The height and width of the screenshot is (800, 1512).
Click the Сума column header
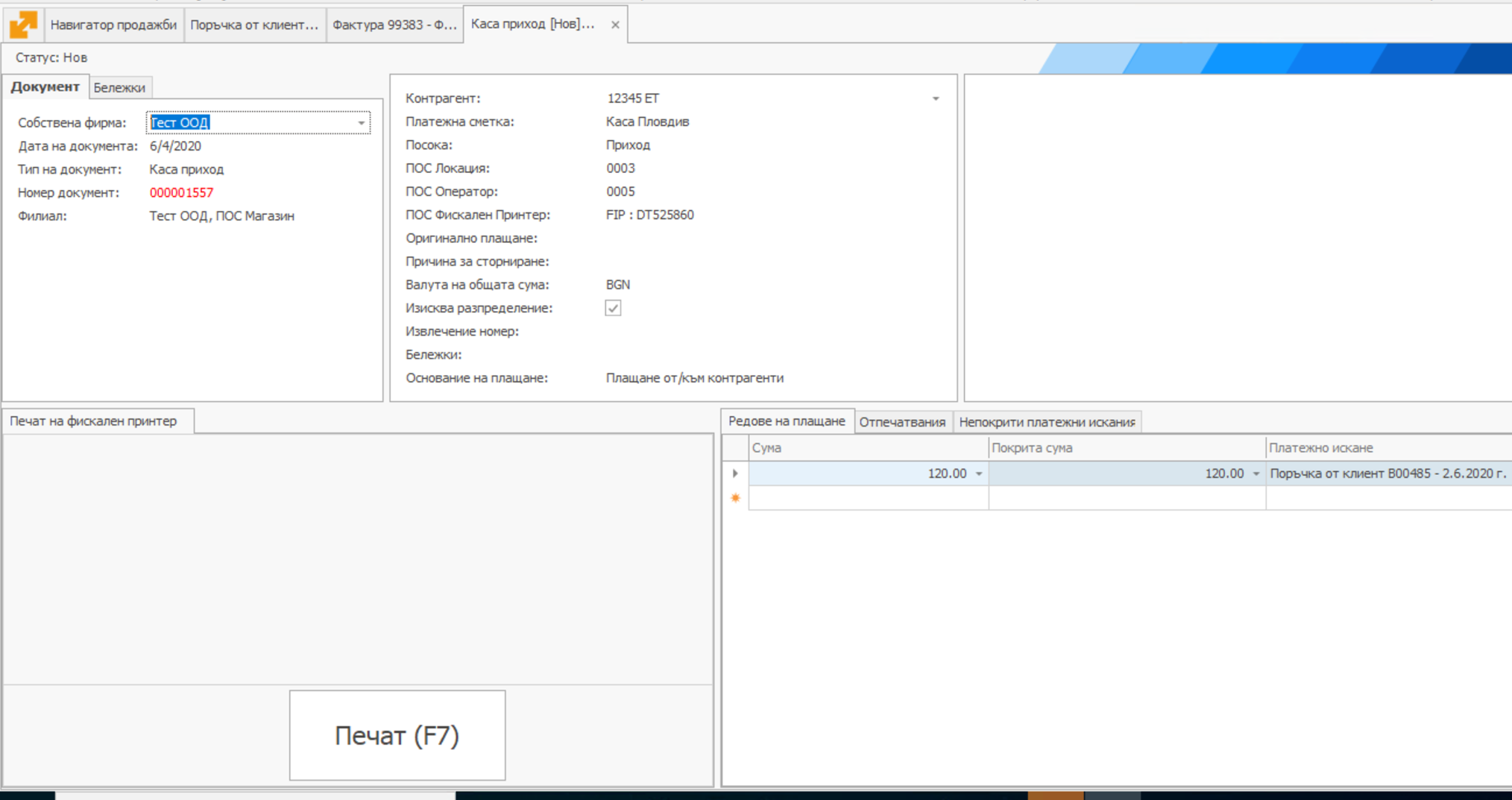tap(869, 448)
